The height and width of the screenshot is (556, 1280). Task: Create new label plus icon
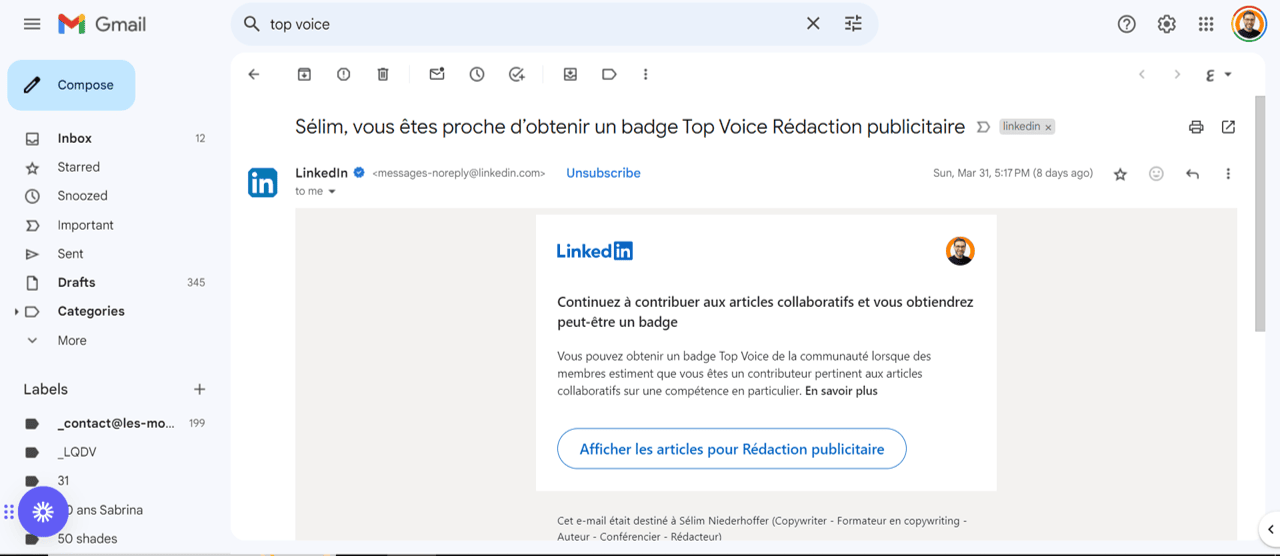(199, 389)
